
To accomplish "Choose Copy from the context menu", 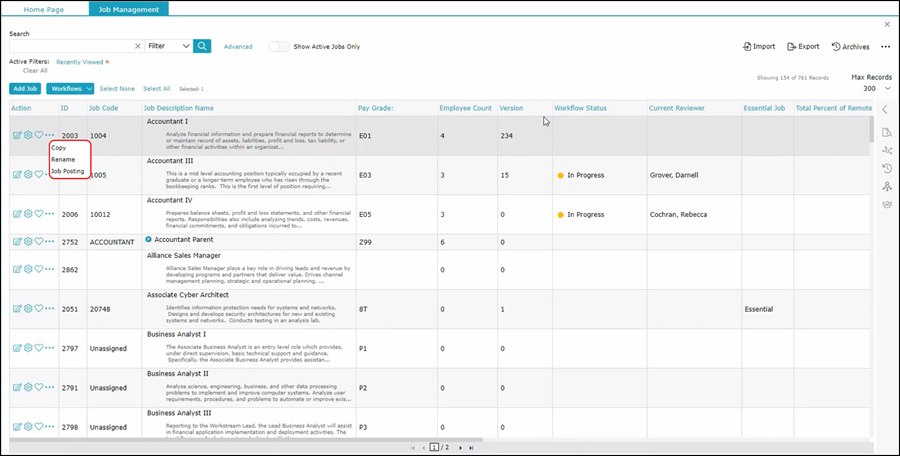I will (59, 147).
